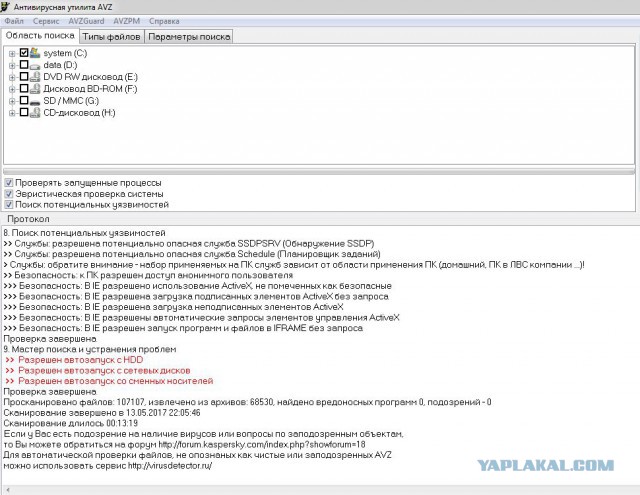Screen dimensions: 640x495
Task: Click line 'Сканирование завершено в 13.05.2017 22:05:46'
Action: pos(102,413)
